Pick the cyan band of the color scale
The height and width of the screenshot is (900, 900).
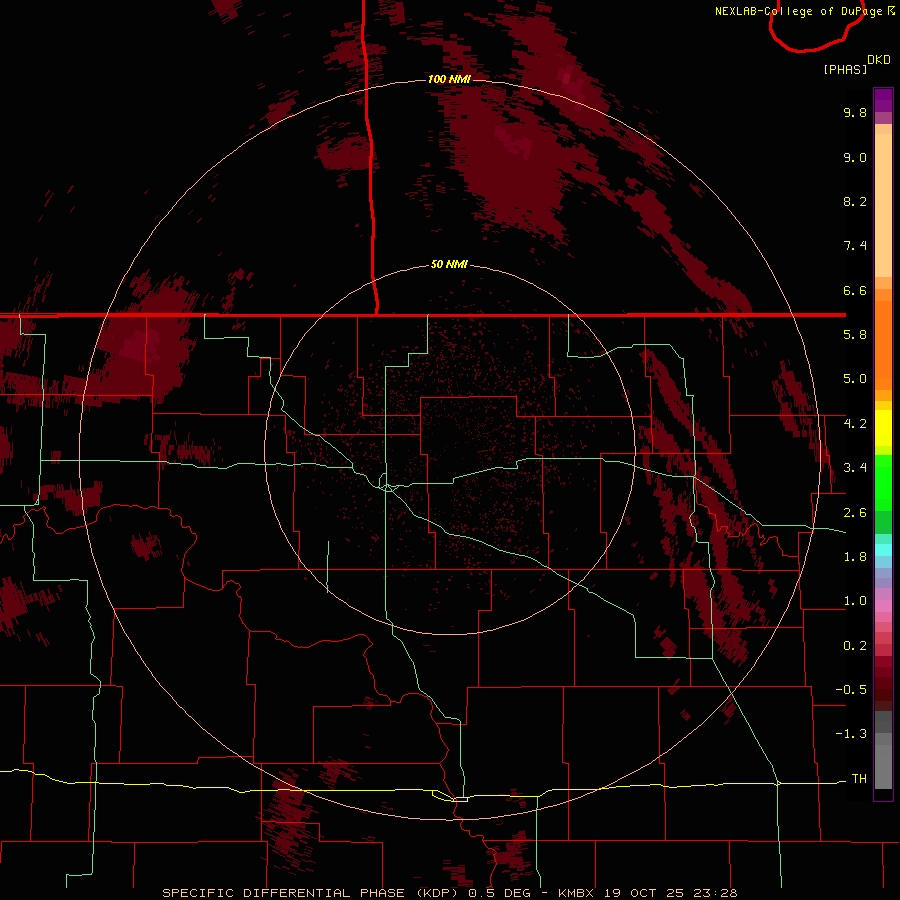coord(883,550)
